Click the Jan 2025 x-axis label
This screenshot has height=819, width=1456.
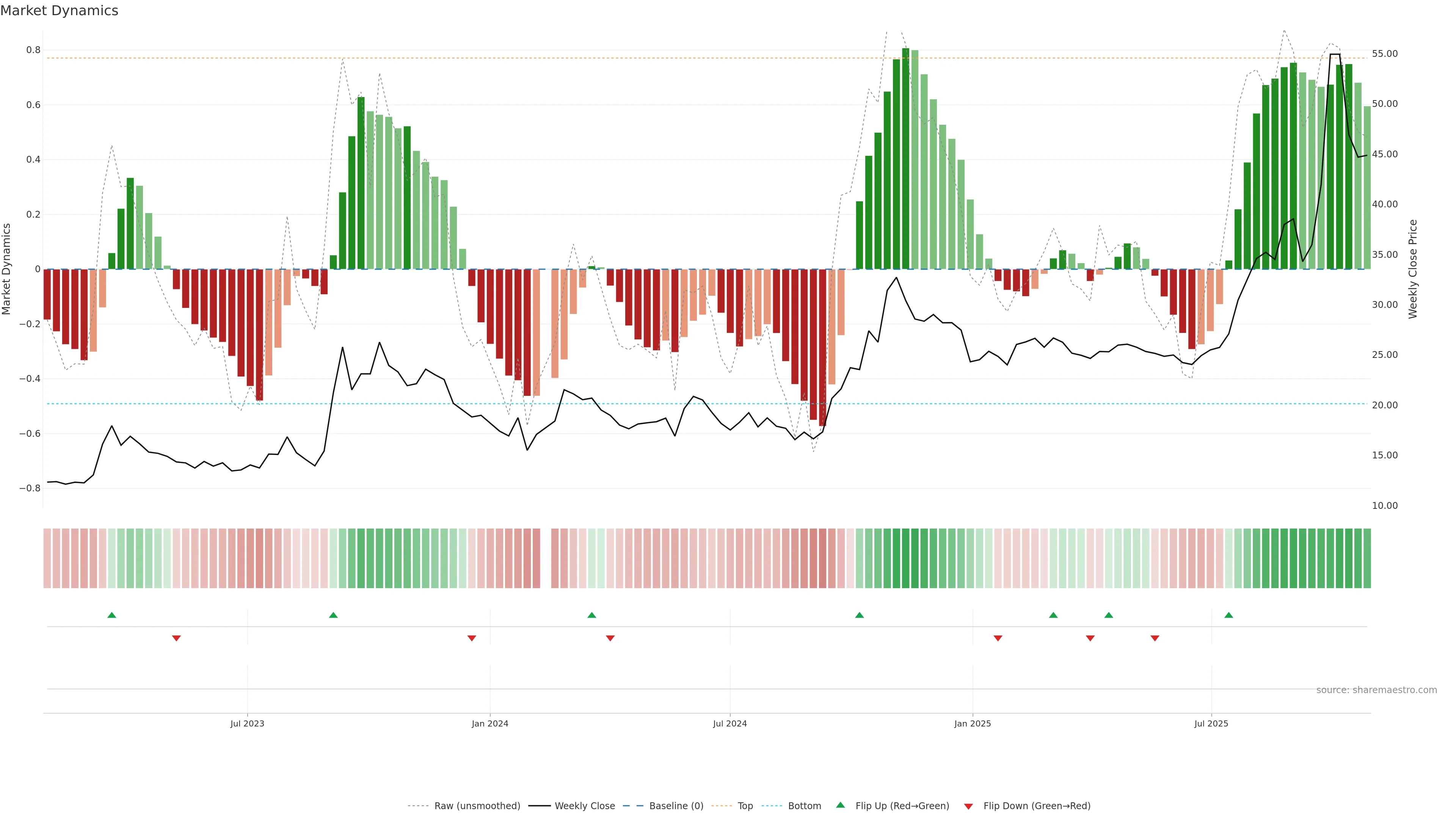pos(972,723)
